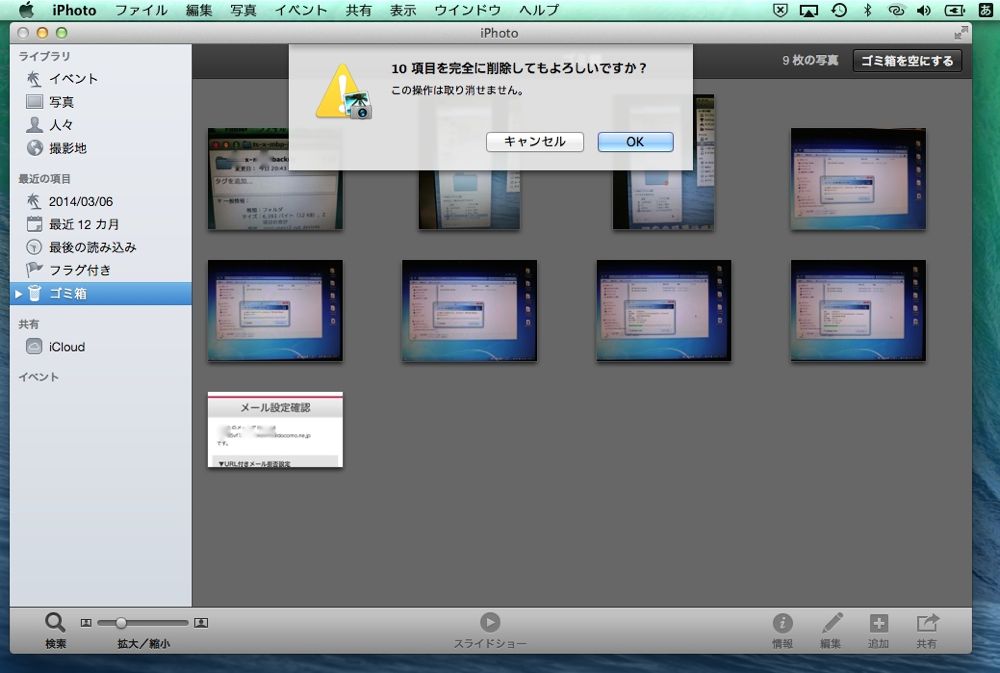Click the キャンセル button in the dialog
Image resolution: width=1000 pixels, height=673 pixels.
pyautogui.click(x=534, y=142)
